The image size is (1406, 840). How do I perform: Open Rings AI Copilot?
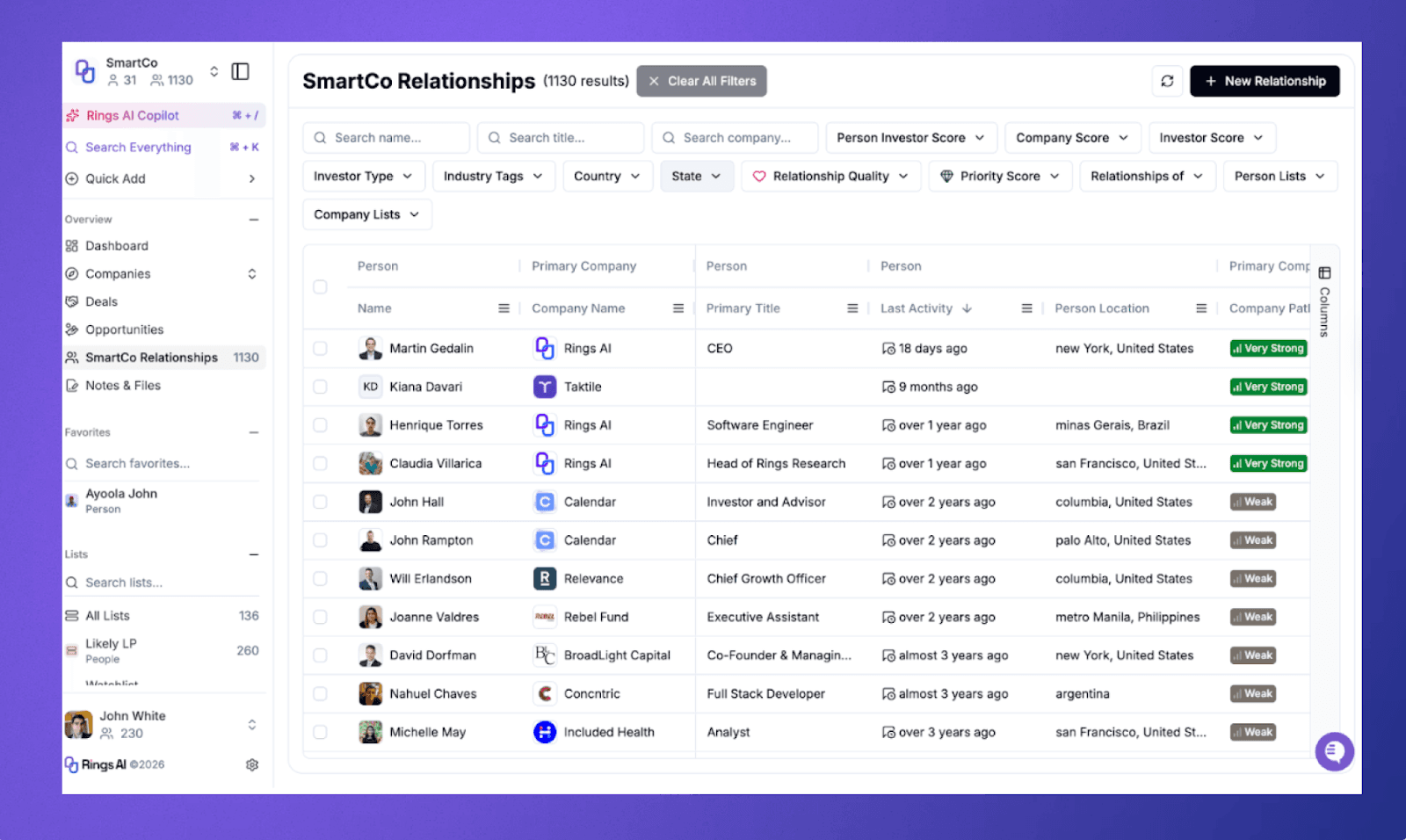pos(164,115)
